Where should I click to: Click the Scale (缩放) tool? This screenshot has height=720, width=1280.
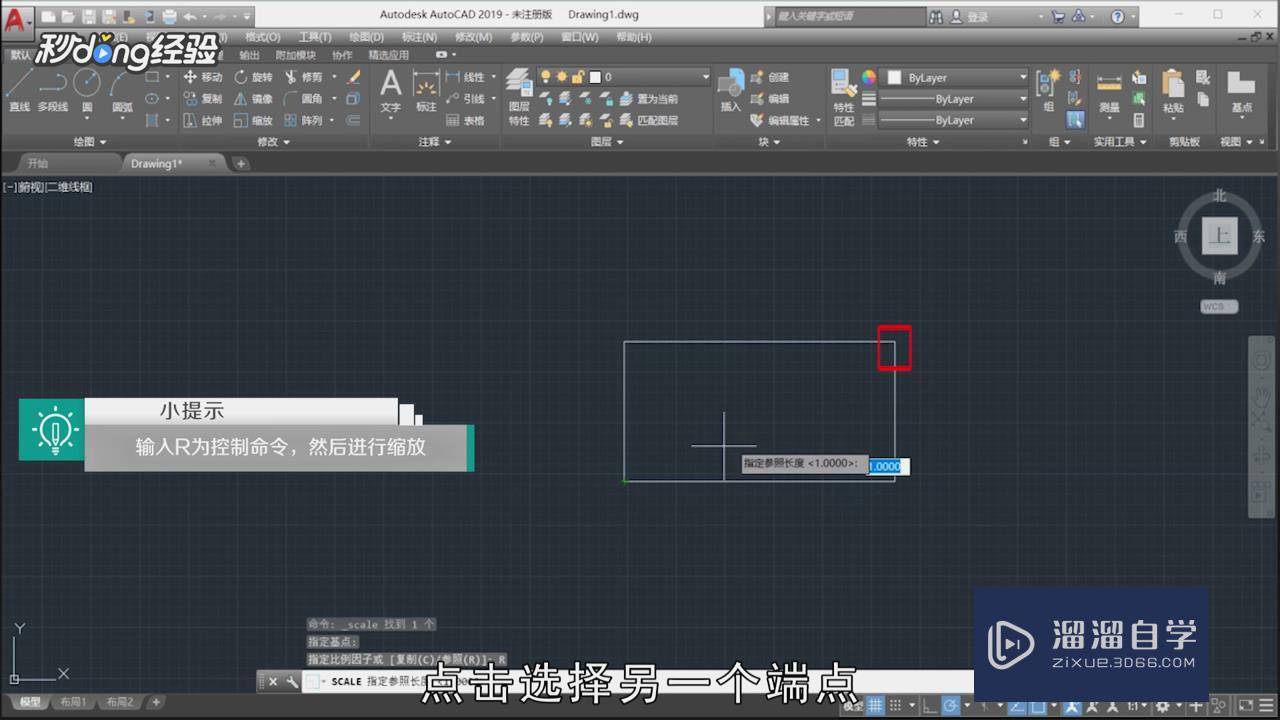253,120
